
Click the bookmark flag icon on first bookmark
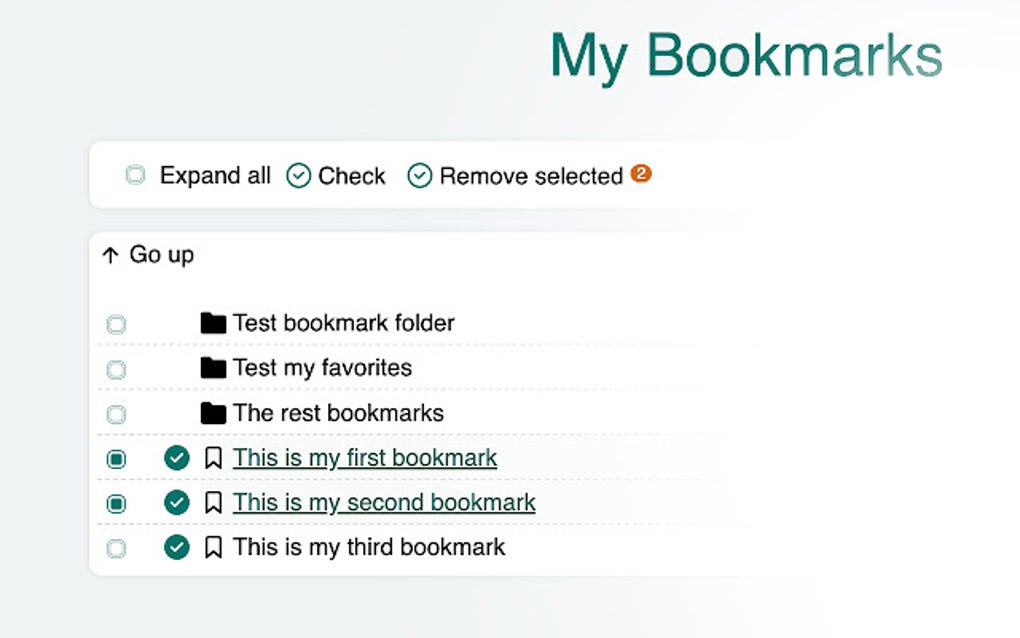[212, 458]
